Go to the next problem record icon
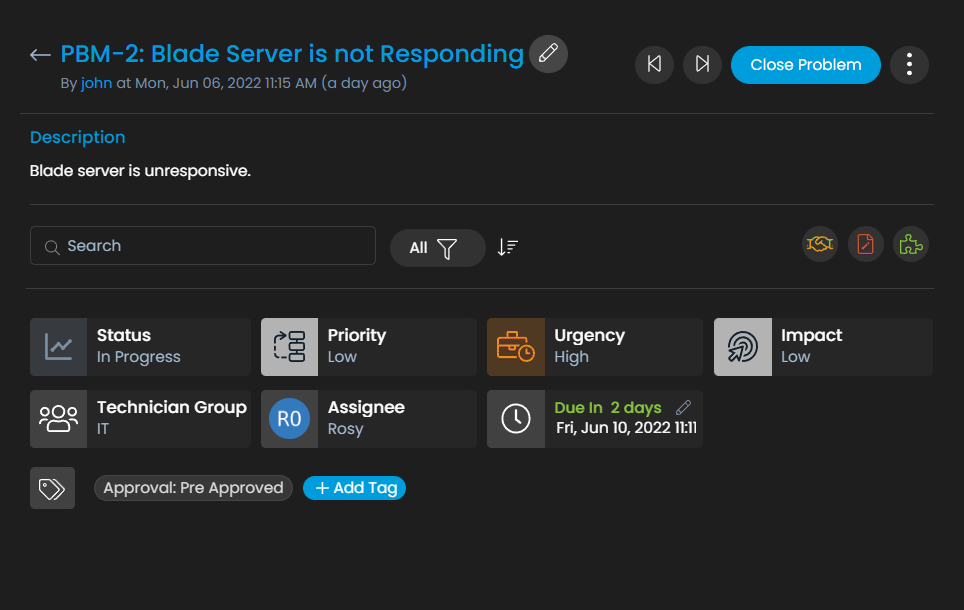Image resolution: width=964 pixels, height=610 pixels. pyautogui.click(x=702, y=64)
